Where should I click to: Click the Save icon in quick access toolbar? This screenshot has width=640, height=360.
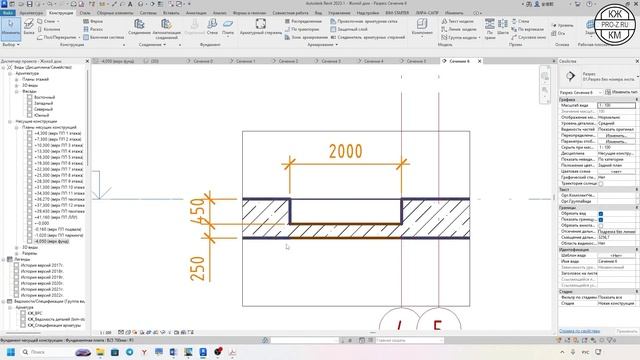[29, 4]
